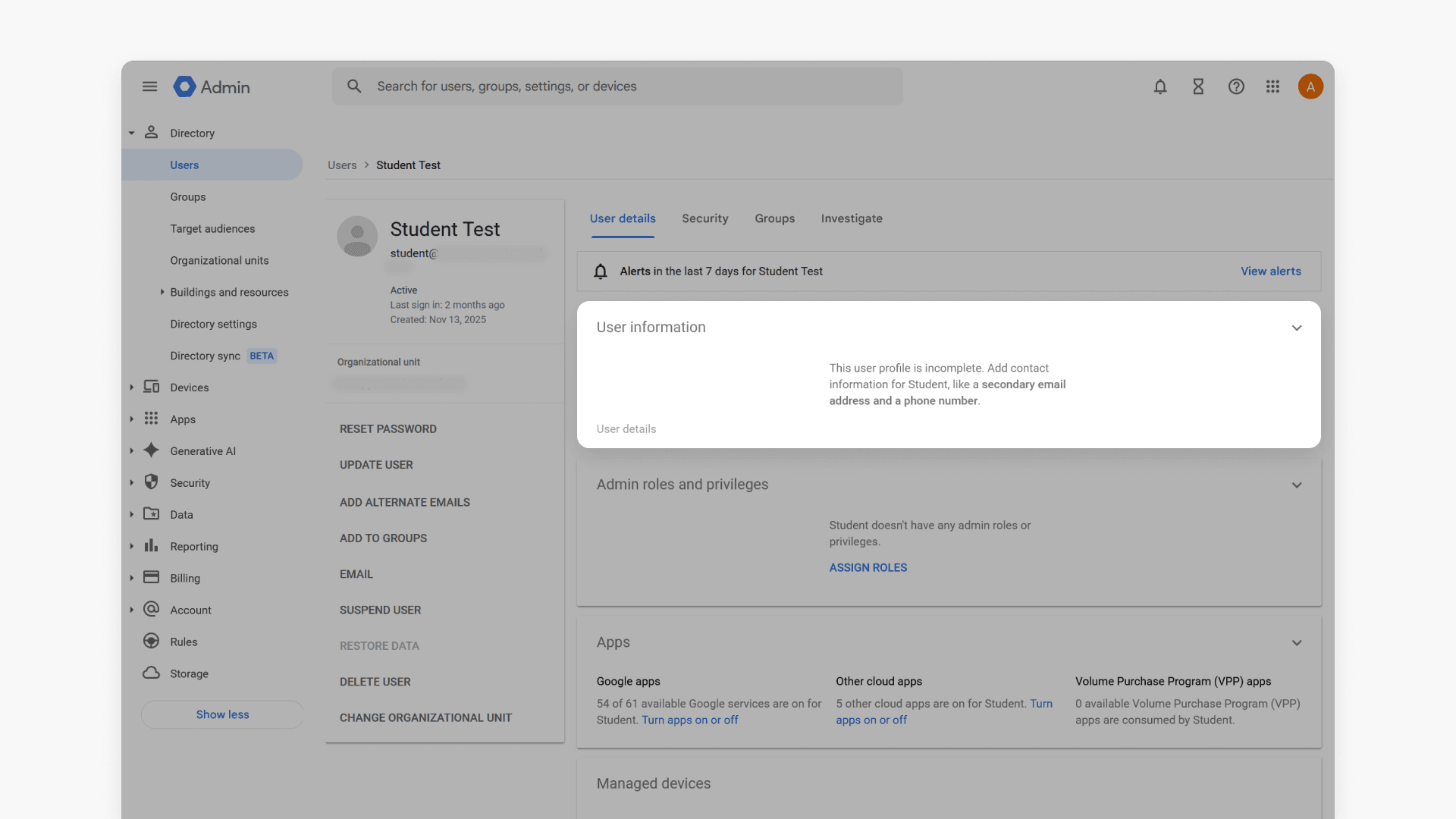Expand the Reporting section arrow

click(131, 547)
